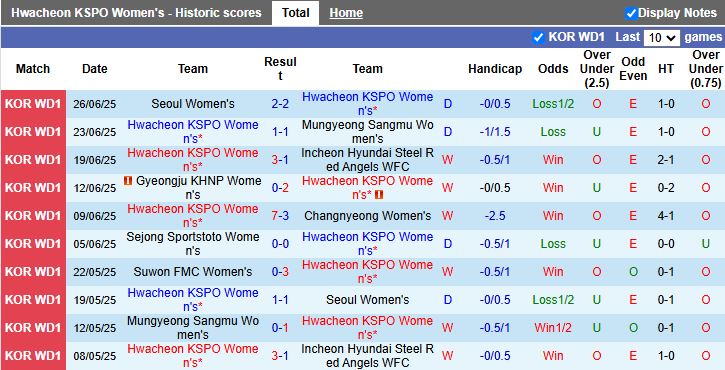Uncheck the KOR WD1 league filter checkbox
The image size is (725, 370).
(x=538, y=37)
